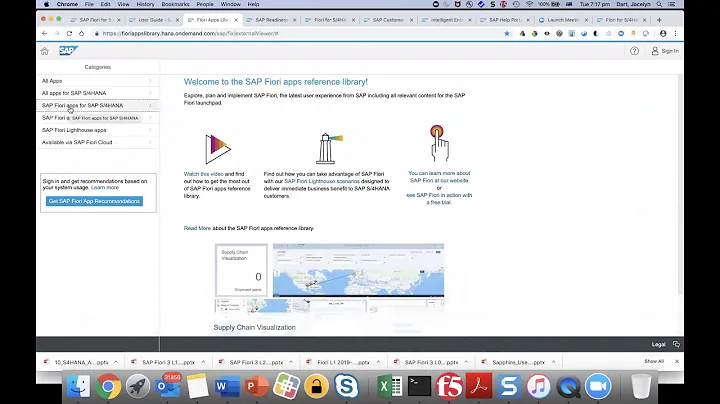The width and height of the screenshot is (720, 404).
Task: Open Finder from the dock
Action: tap(79, 386)
